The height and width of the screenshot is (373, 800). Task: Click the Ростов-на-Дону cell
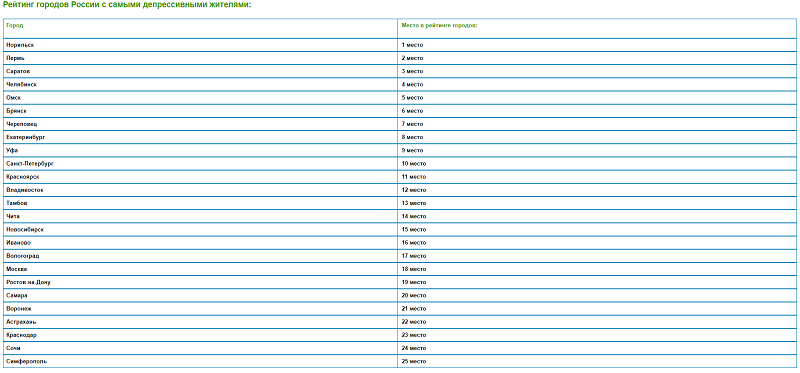(201, 283)
